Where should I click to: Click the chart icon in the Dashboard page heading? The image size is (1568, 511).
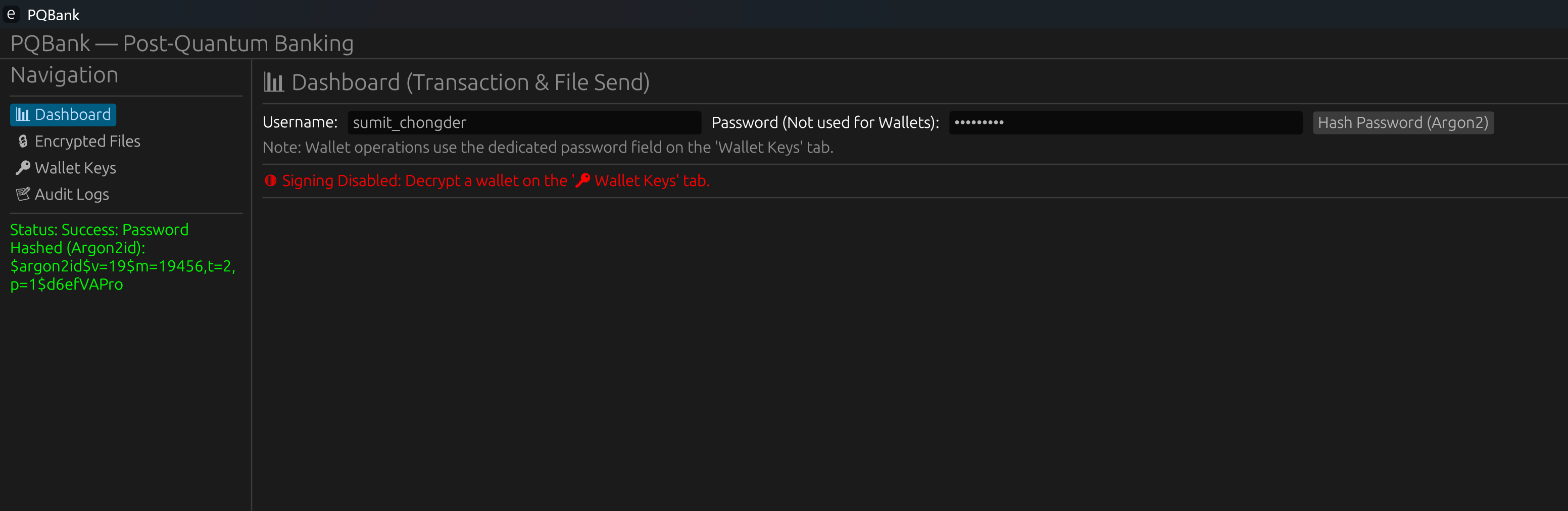pyautogui.click(x=274, y=82)
